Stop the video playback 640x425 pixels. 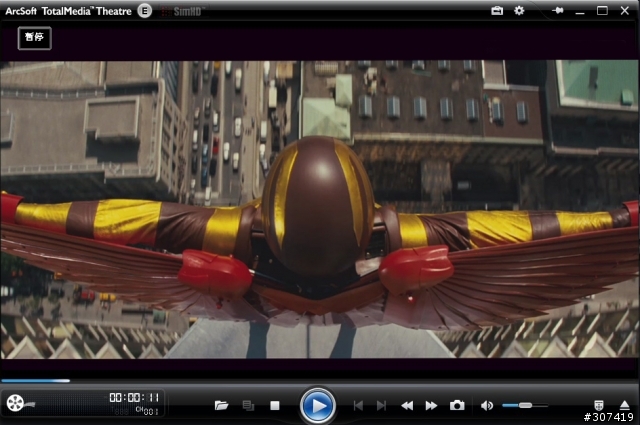(x=275, y=405)
